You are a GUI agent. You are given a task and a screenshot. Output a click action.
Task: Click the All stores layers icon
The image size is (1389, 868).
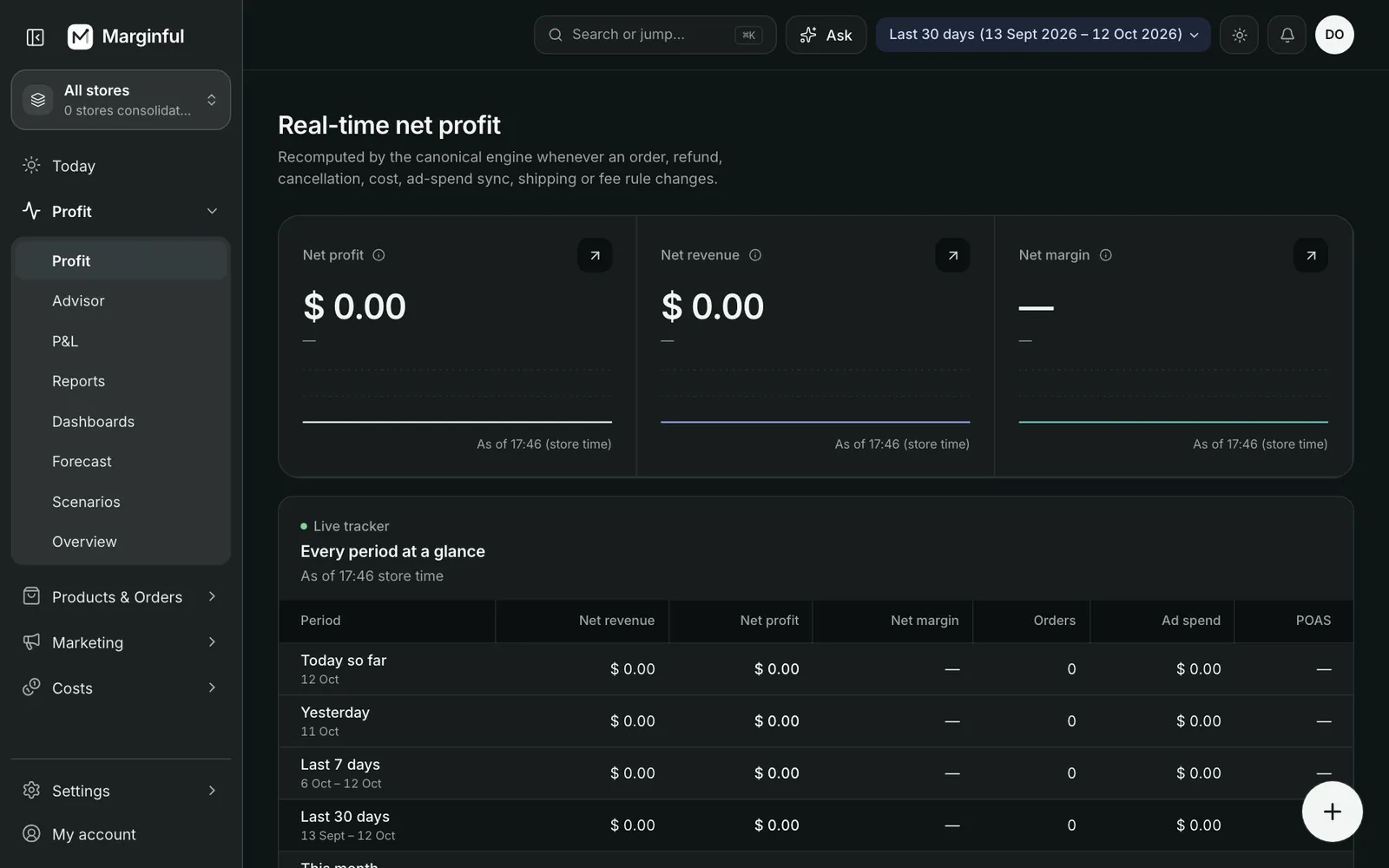click(x=37, y=100)
